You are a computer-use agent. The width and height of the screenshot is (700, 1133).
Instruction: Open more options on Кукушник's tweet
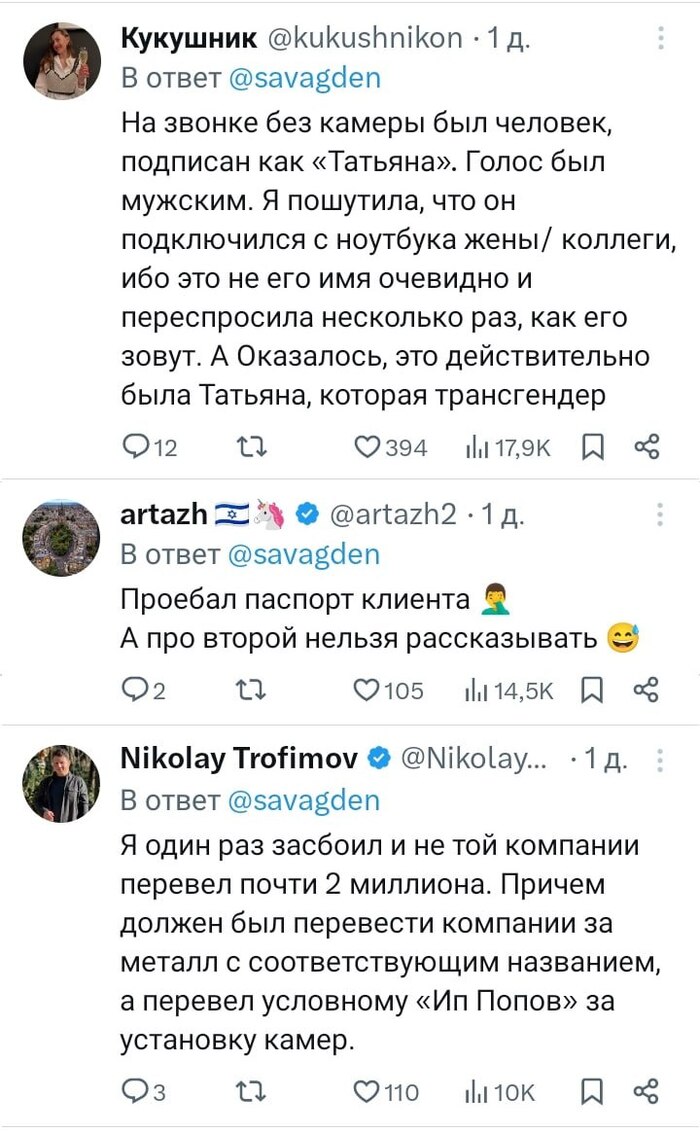tap(661, 38)
